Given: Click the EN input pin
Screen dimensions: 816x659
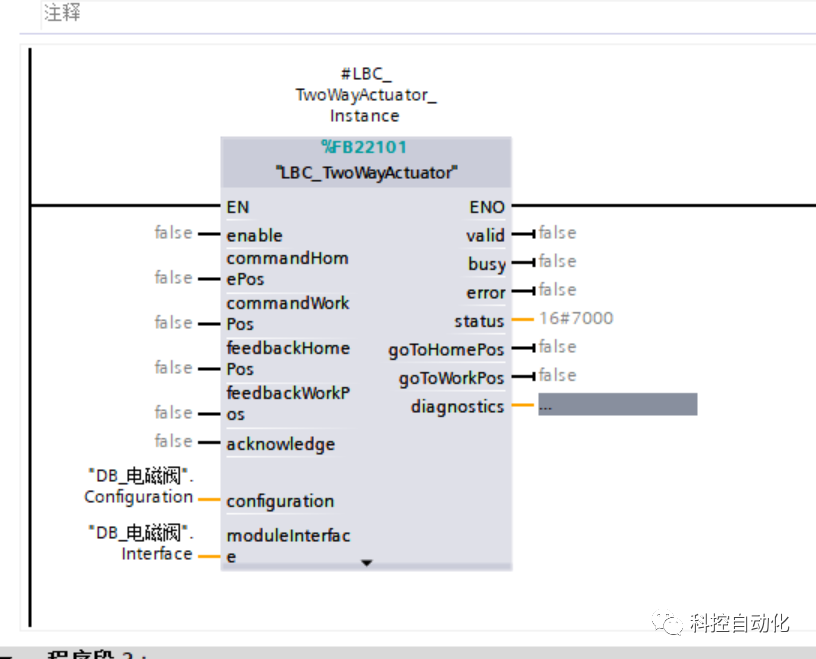Looking at the screenshot, I should (x=238, y=207).
